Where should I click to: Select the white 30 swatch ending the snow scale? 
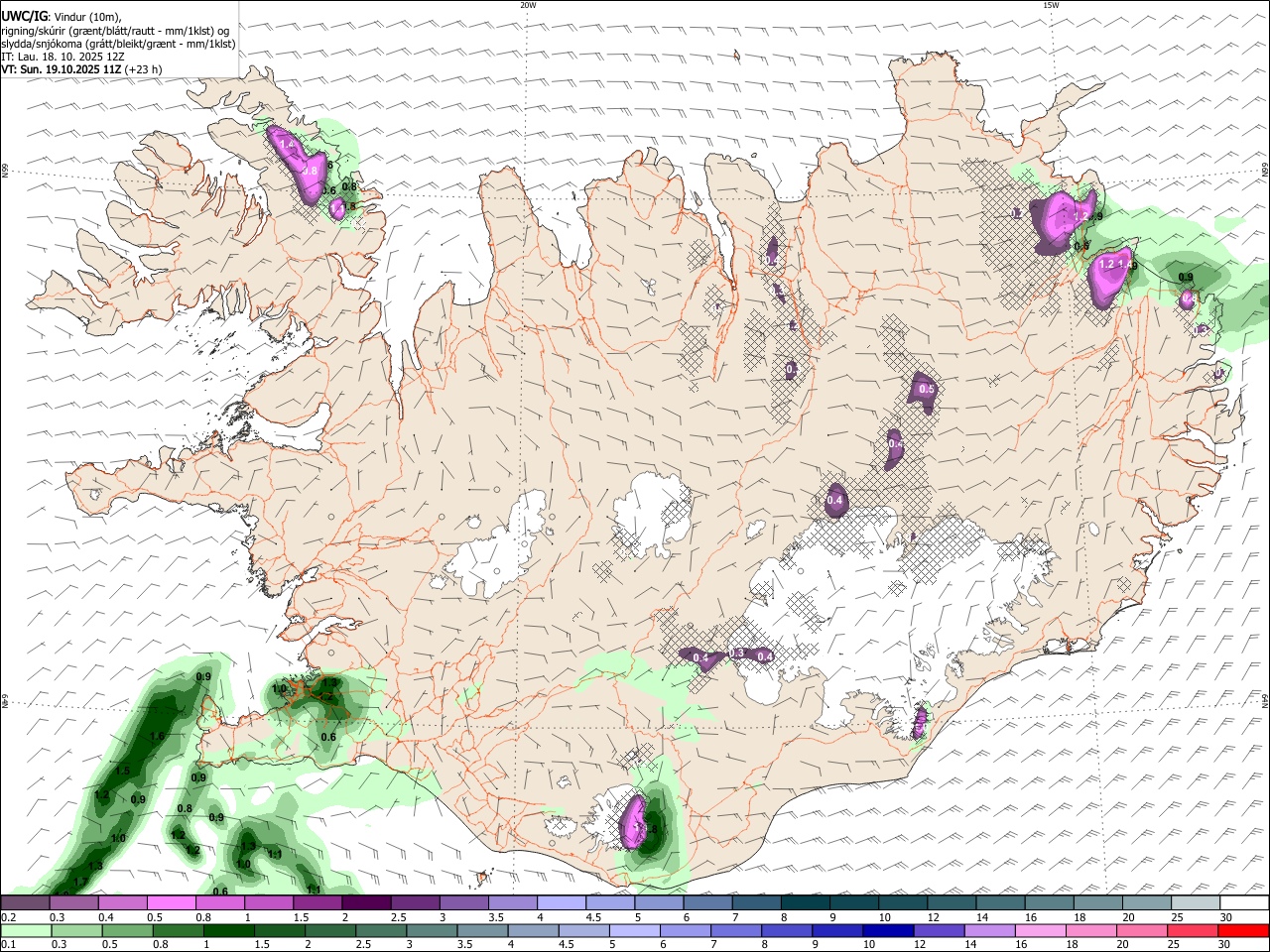(1244, 903)
